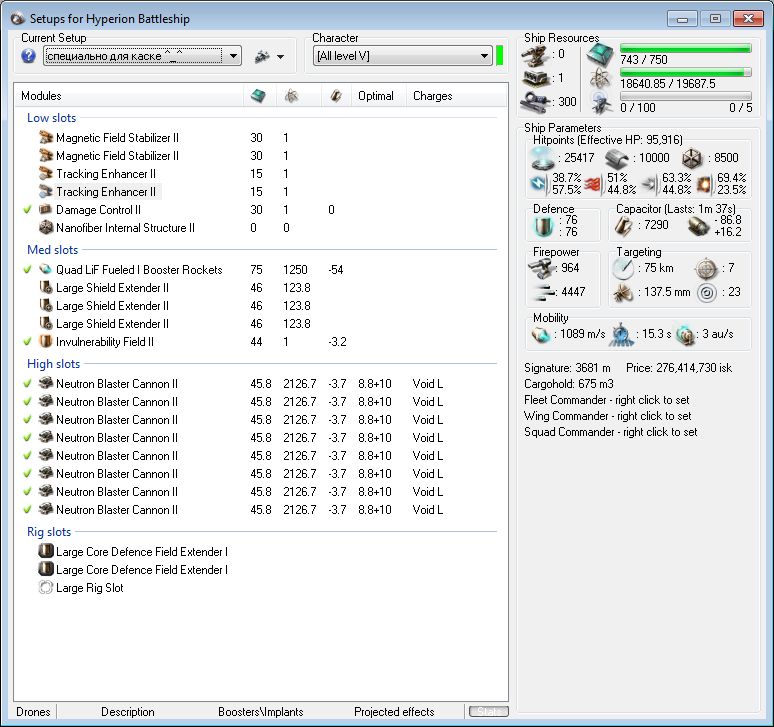Click Wing Commander - right click to set
Viewport: 774px width, 727px height.
(x=608, y=416)
